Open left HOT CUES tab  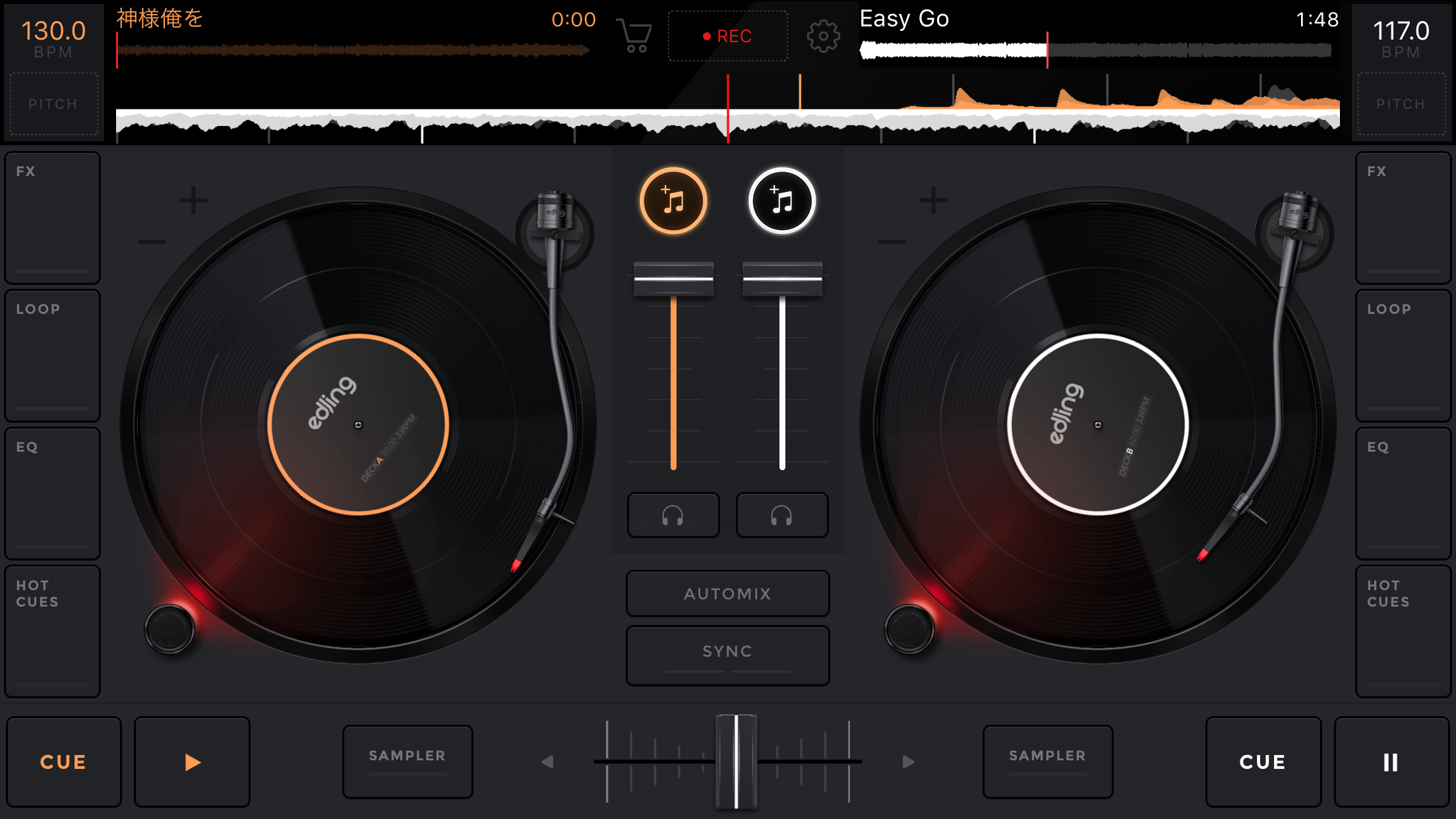click(x=53, y=631)
